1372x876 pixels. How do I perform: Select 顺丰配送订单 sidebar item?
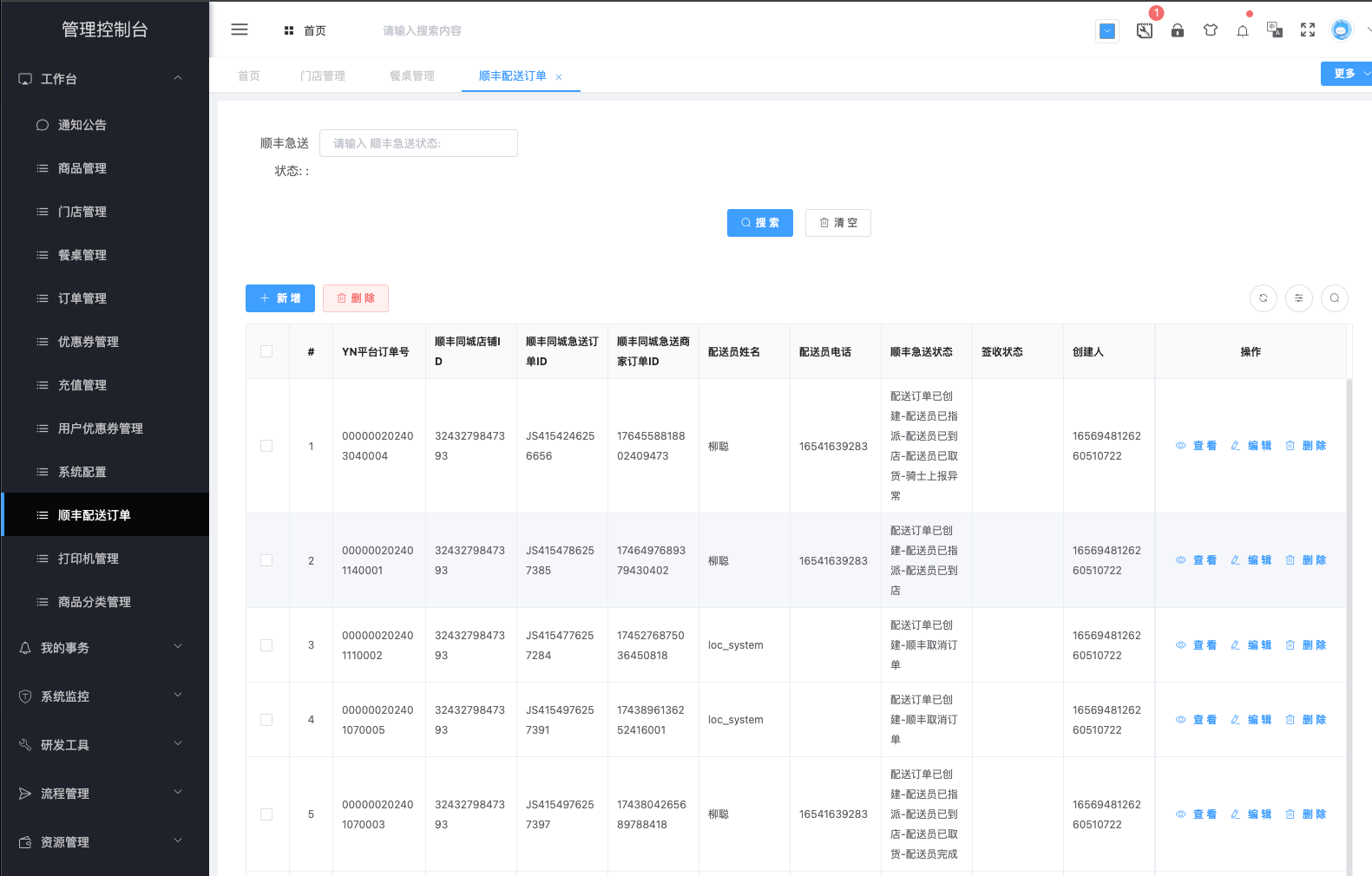click(x=105, y=515)
